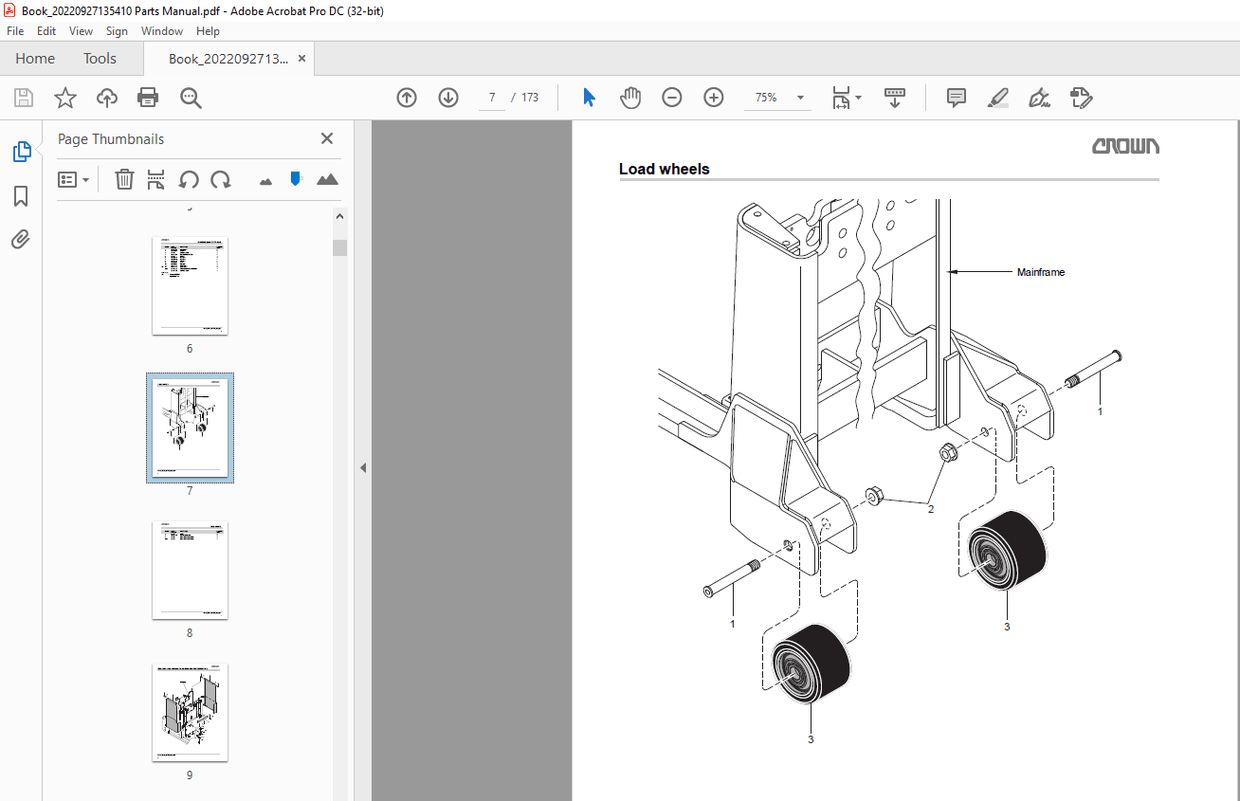Screen dimensions: 1240x801
Task: Switch to the Tools tab
Action: [x=99, y=58]
